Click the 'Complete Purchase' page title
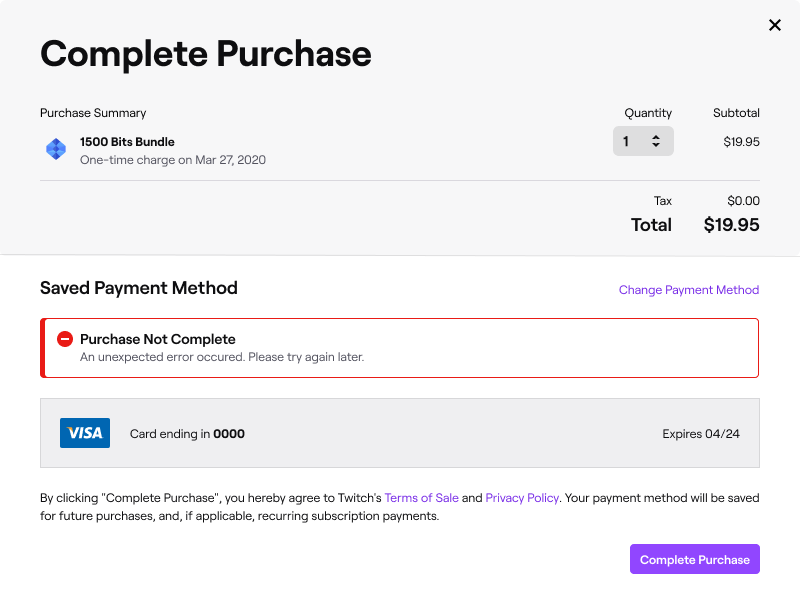Image resolution: width=801 pixels, height=604 pixels. 206,54
